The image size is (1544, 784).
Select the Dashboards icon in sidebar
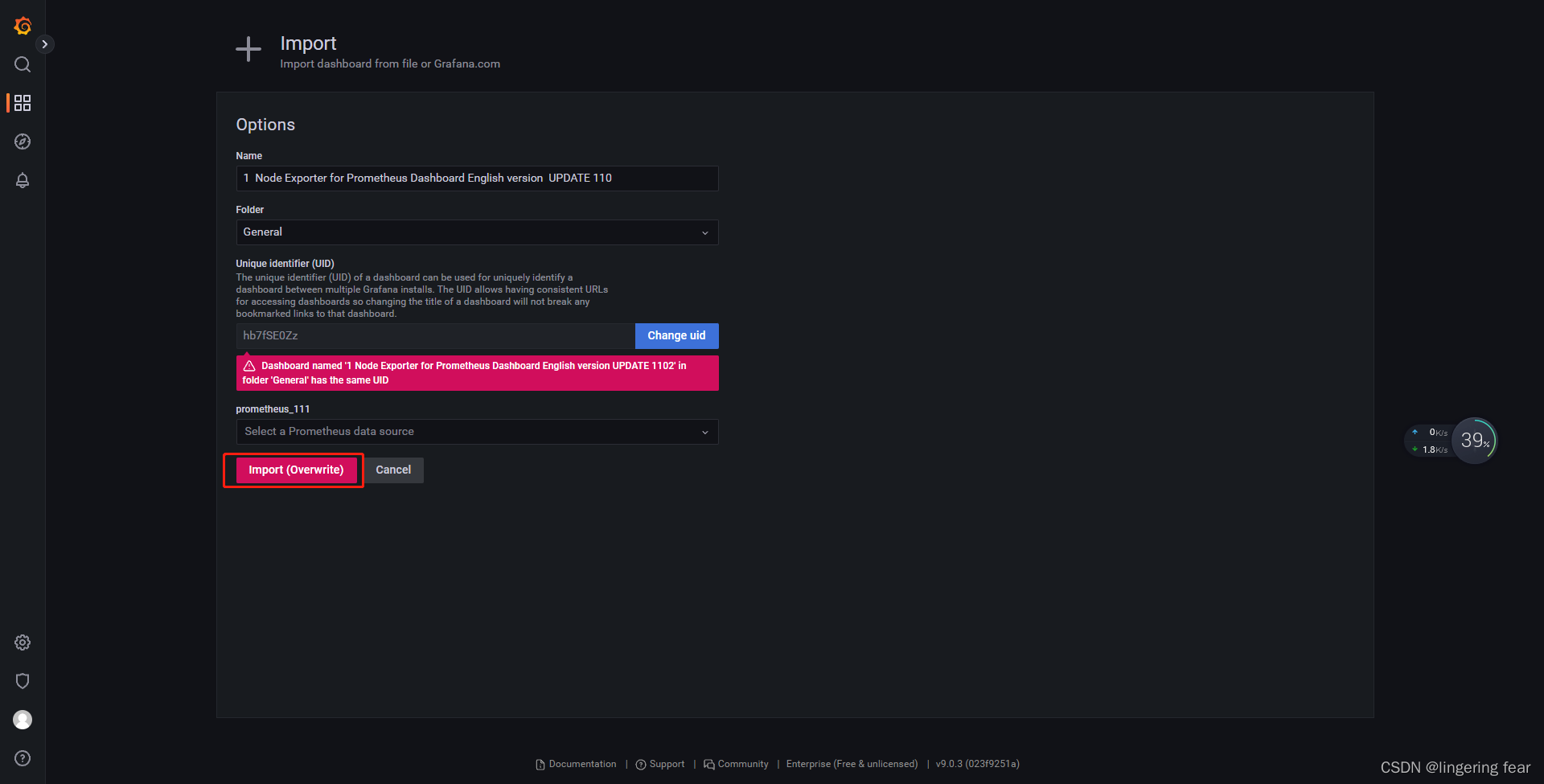point(22,102)
